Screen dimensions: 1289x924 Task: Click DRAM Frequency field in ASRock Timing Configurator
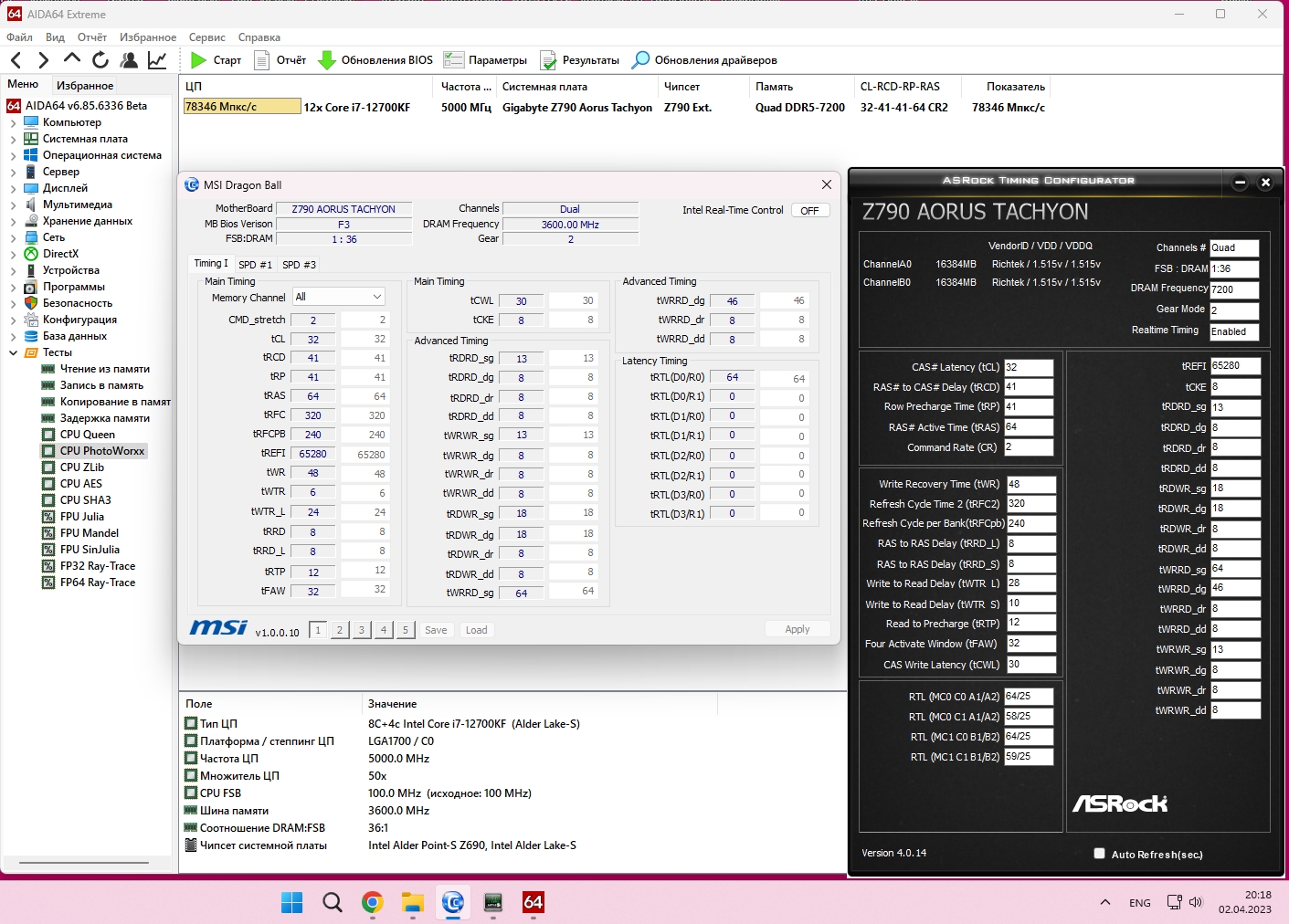(x=1234, y=289)
